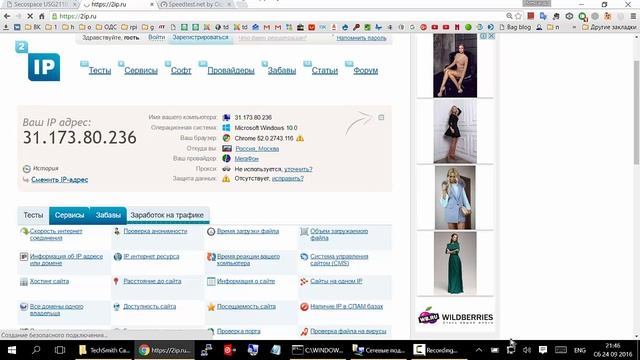Switch to the Speedtest.net browser tab

195,4
